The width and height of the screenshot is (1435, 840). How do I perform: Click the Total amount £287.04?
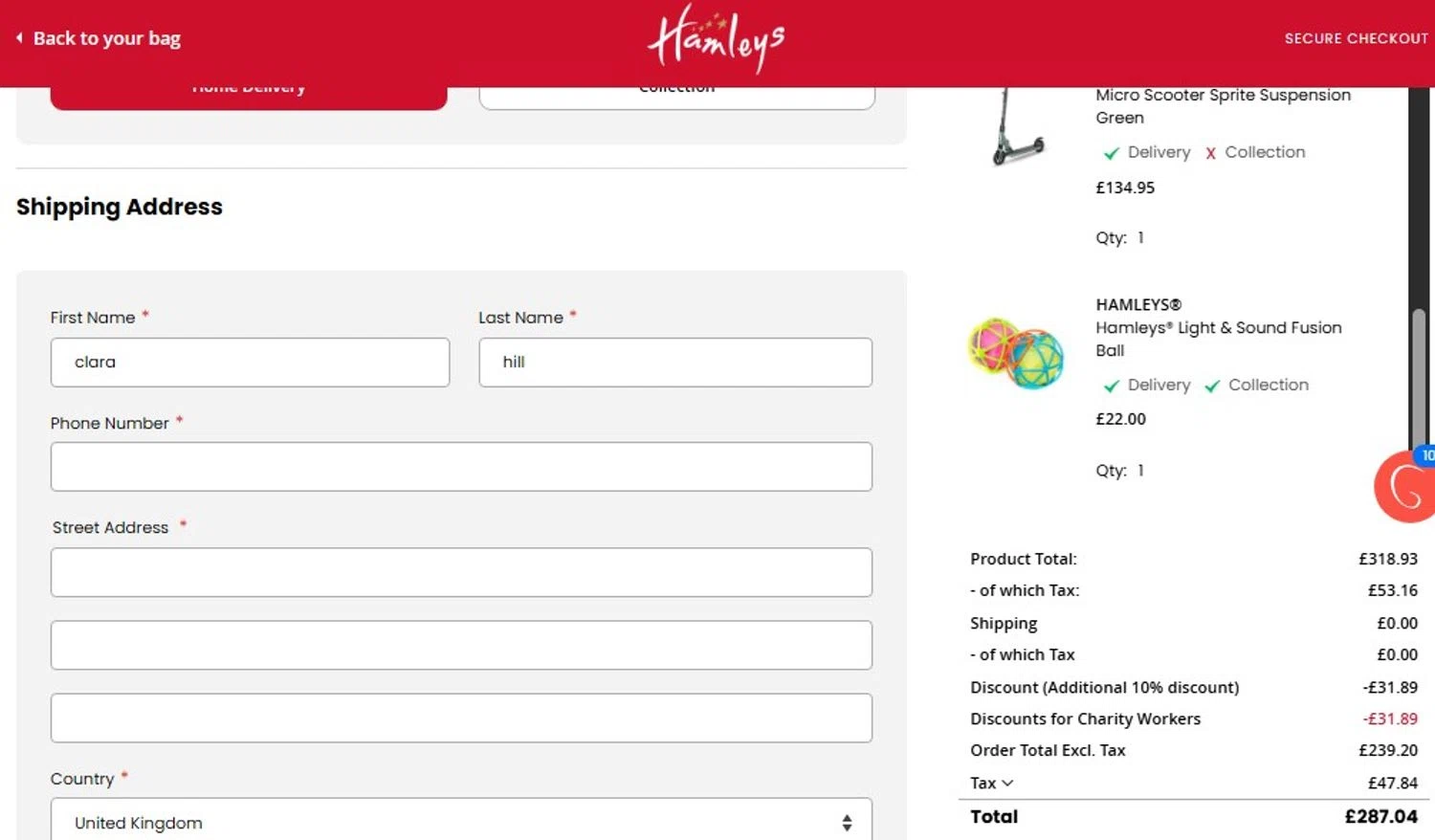click(1381, 816)
